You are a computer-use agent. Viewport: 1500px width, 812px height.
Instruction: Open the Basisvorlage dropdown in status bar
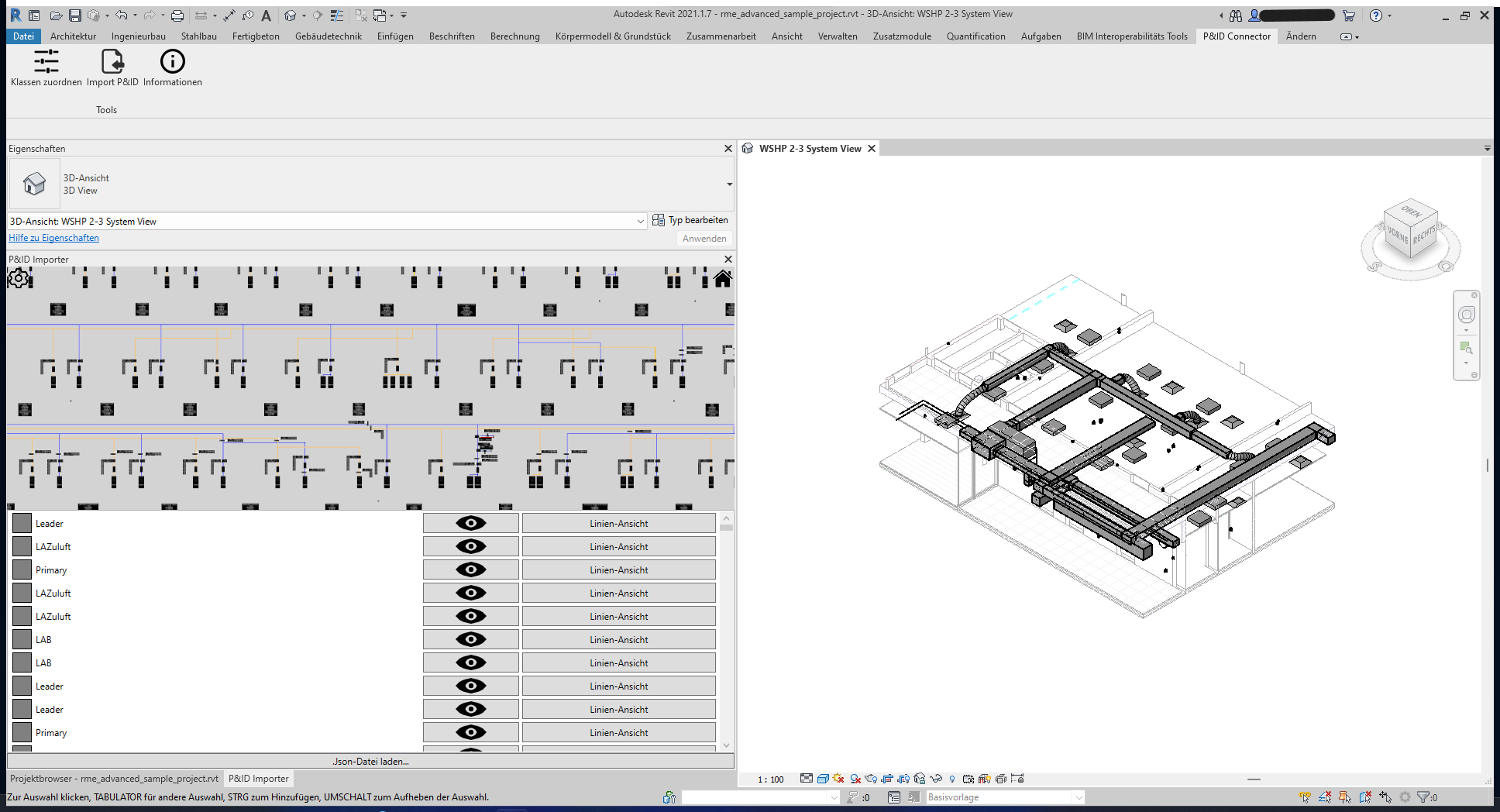[x=1078, y=797]
